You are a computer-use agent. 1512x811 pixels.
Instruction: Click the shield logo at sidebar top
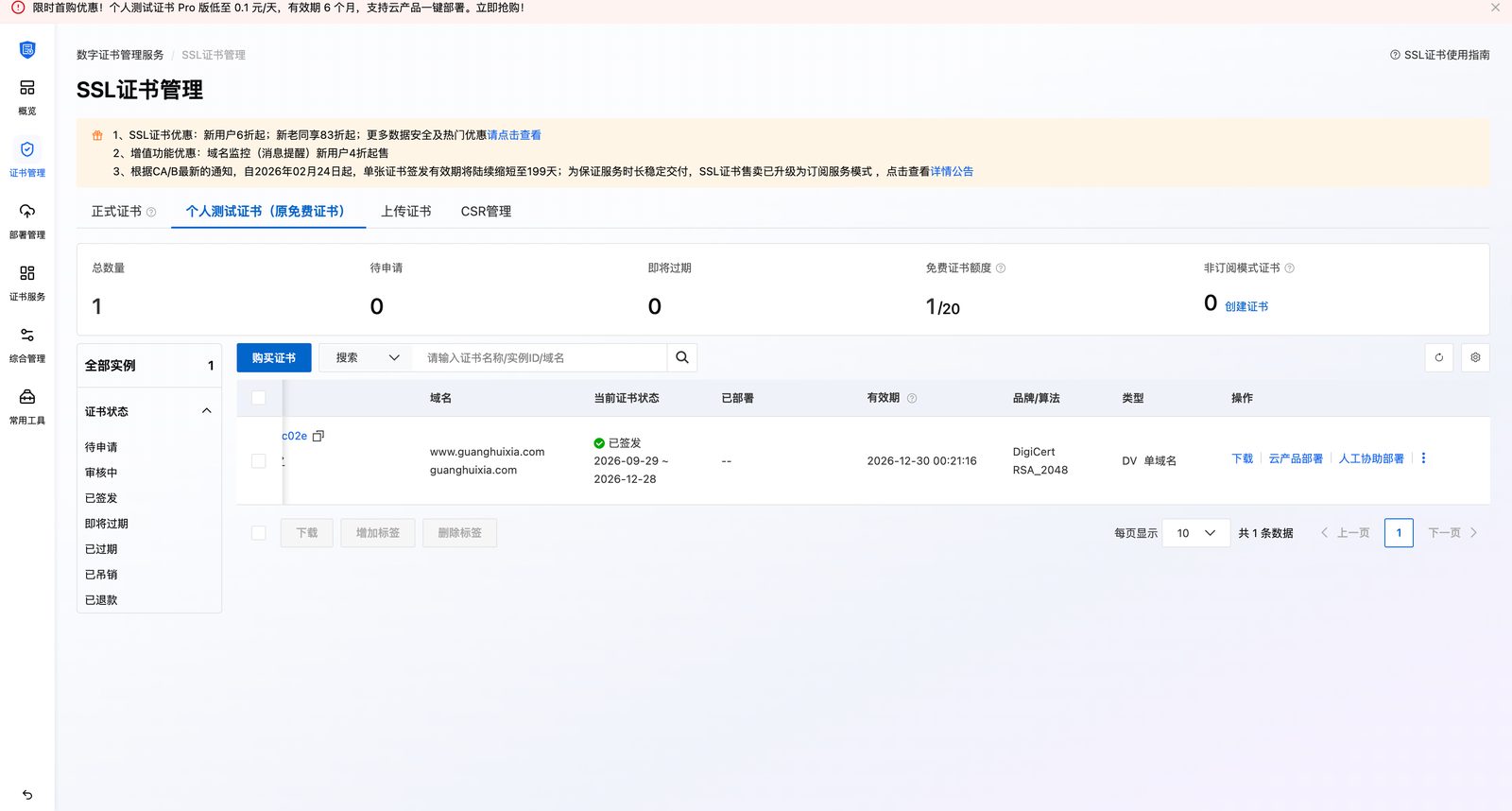[27, 49]
